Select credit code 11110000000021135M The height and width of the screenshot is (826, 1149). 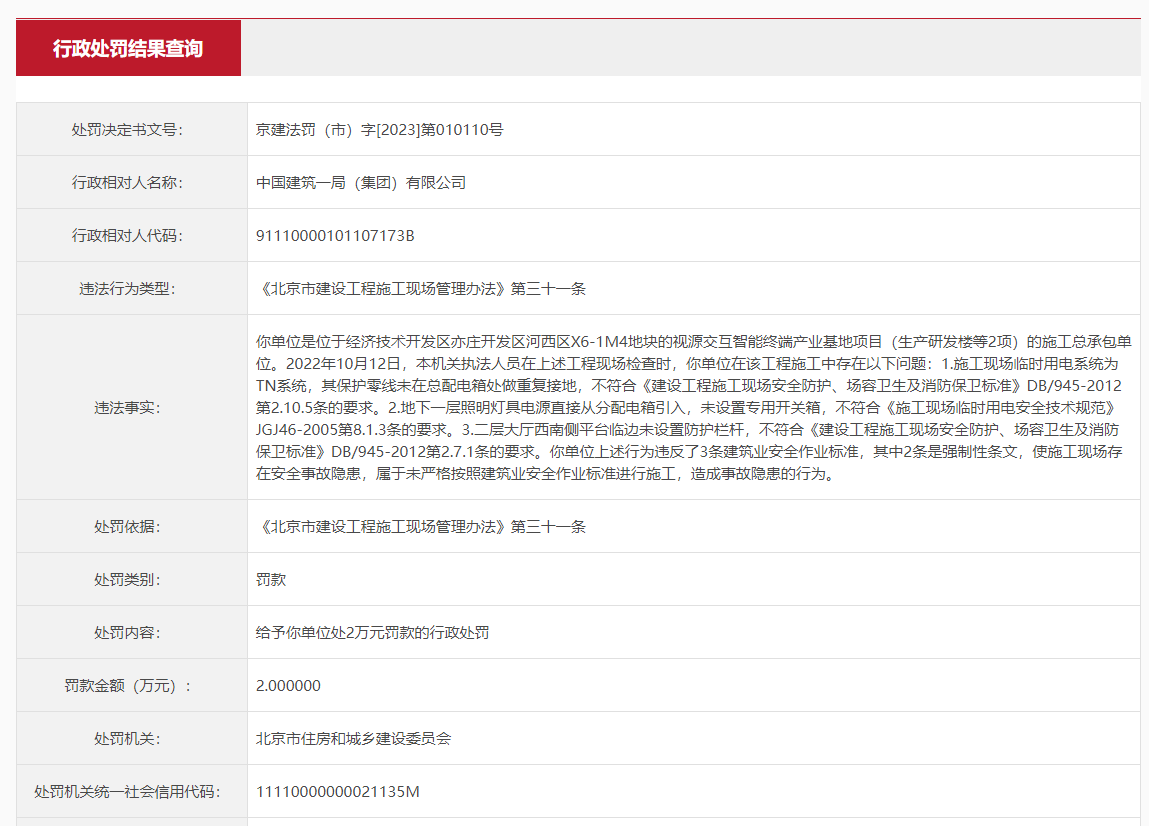[338, 792]
